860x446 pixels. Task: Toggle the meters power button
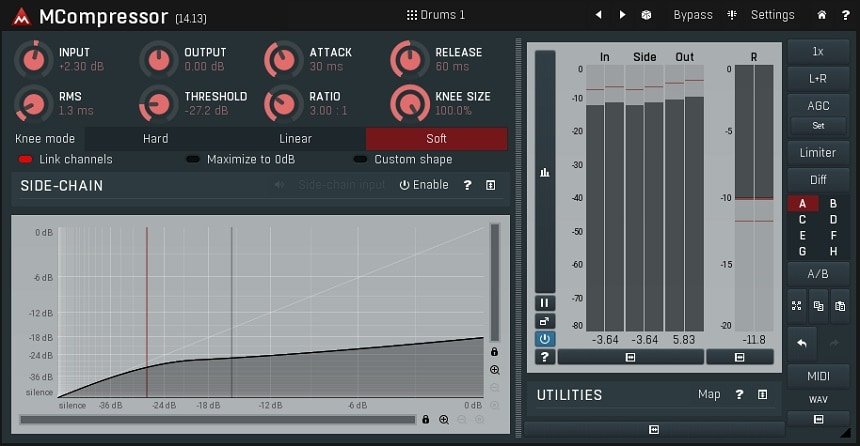(545, 339)
